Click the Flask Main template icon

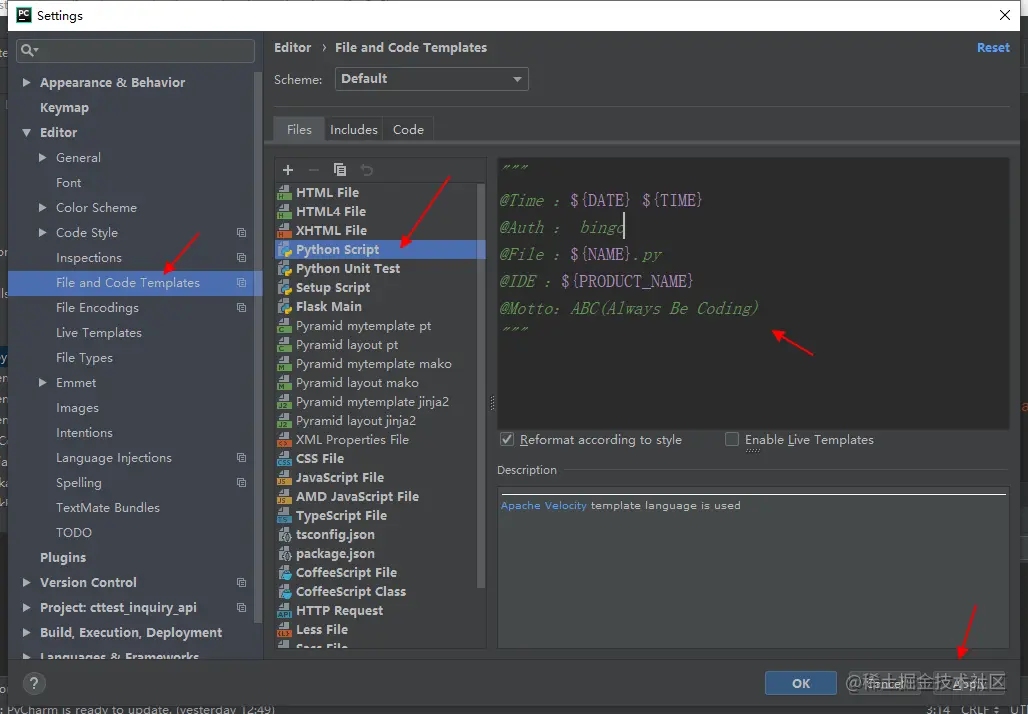[x=284, y=307]
